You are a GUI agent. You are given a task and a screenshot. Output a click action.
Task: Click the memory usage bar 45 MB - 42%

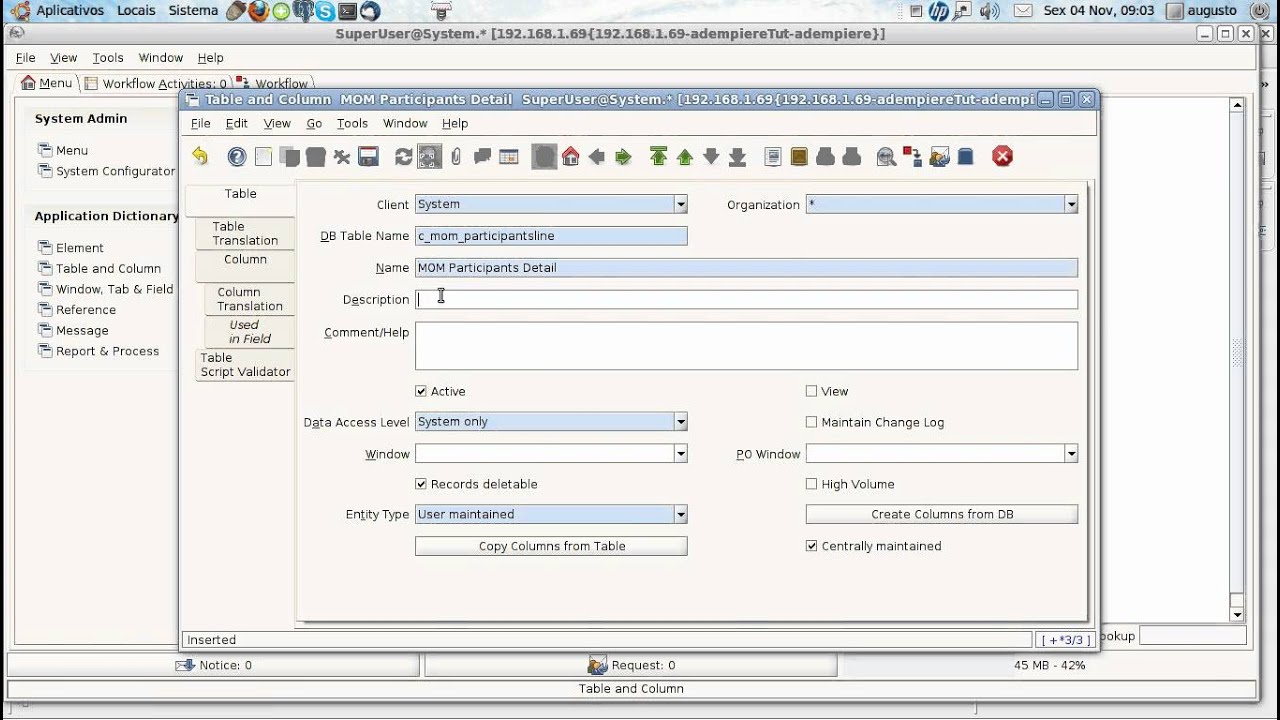click(x=1049, y=665)
